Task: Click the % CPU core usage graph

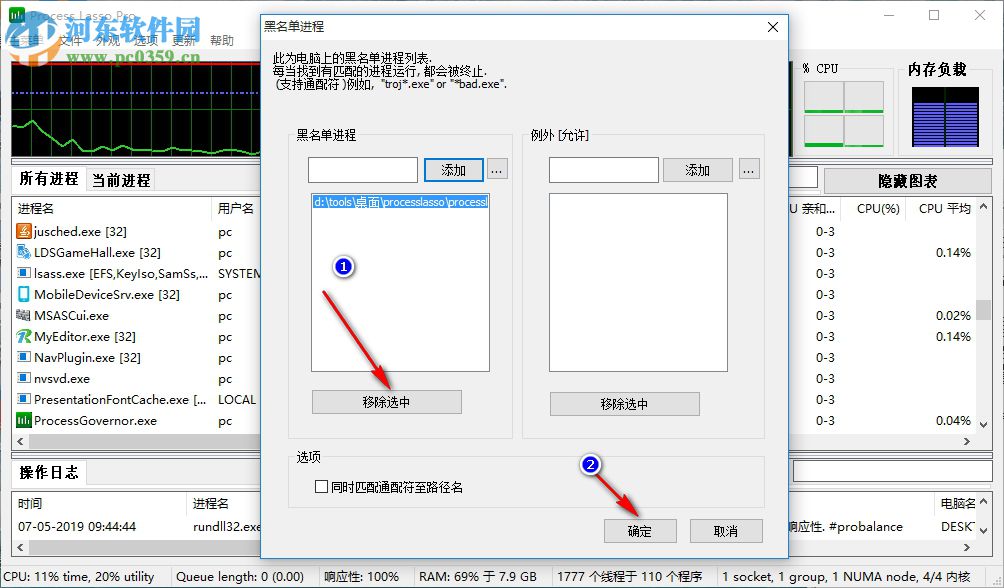Action: click(x=843, y=114)
